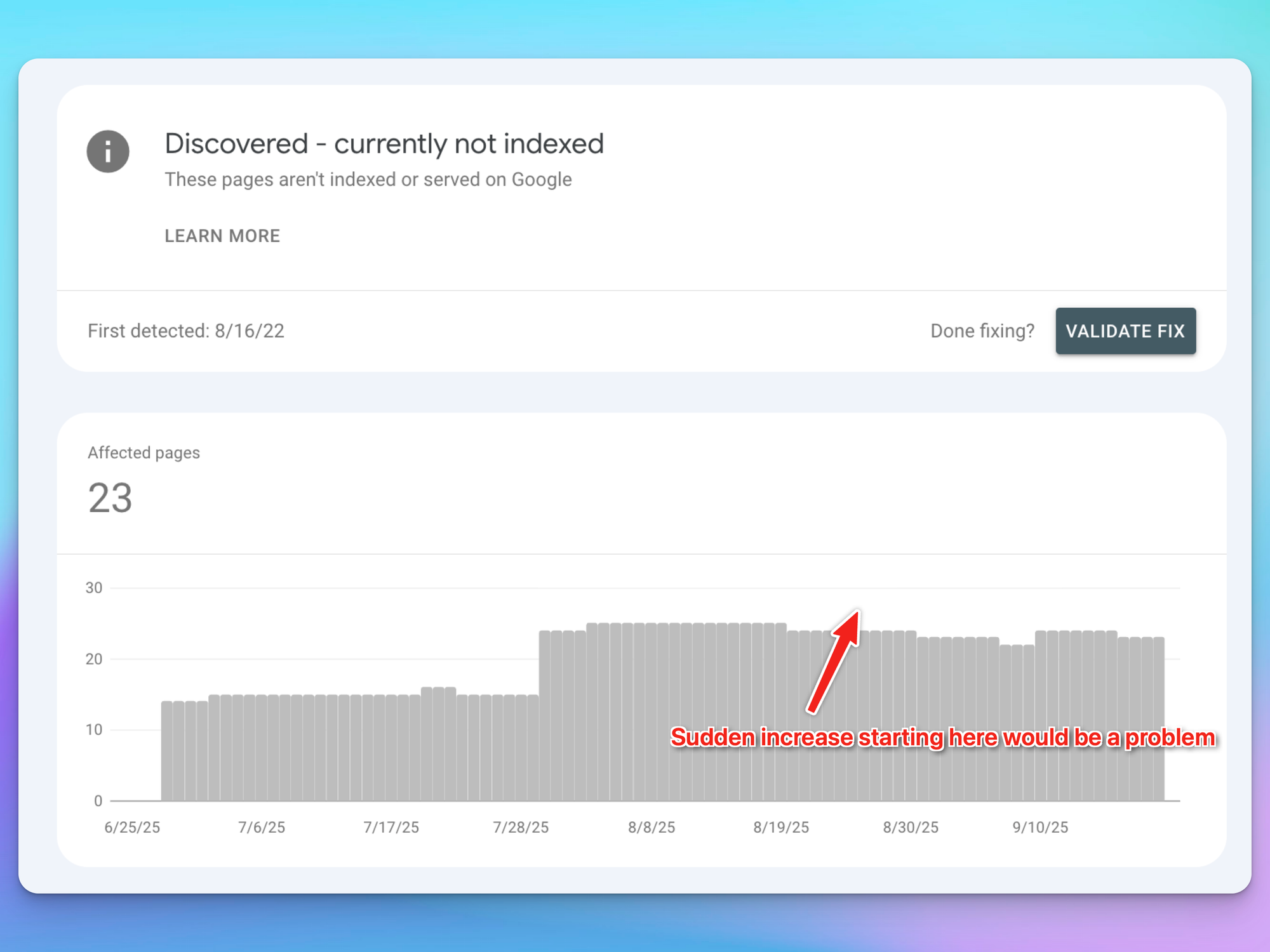Click the first chart bar after 6/25/25
The width and height of the screenshot is (1270, 952).
[167, 751]
